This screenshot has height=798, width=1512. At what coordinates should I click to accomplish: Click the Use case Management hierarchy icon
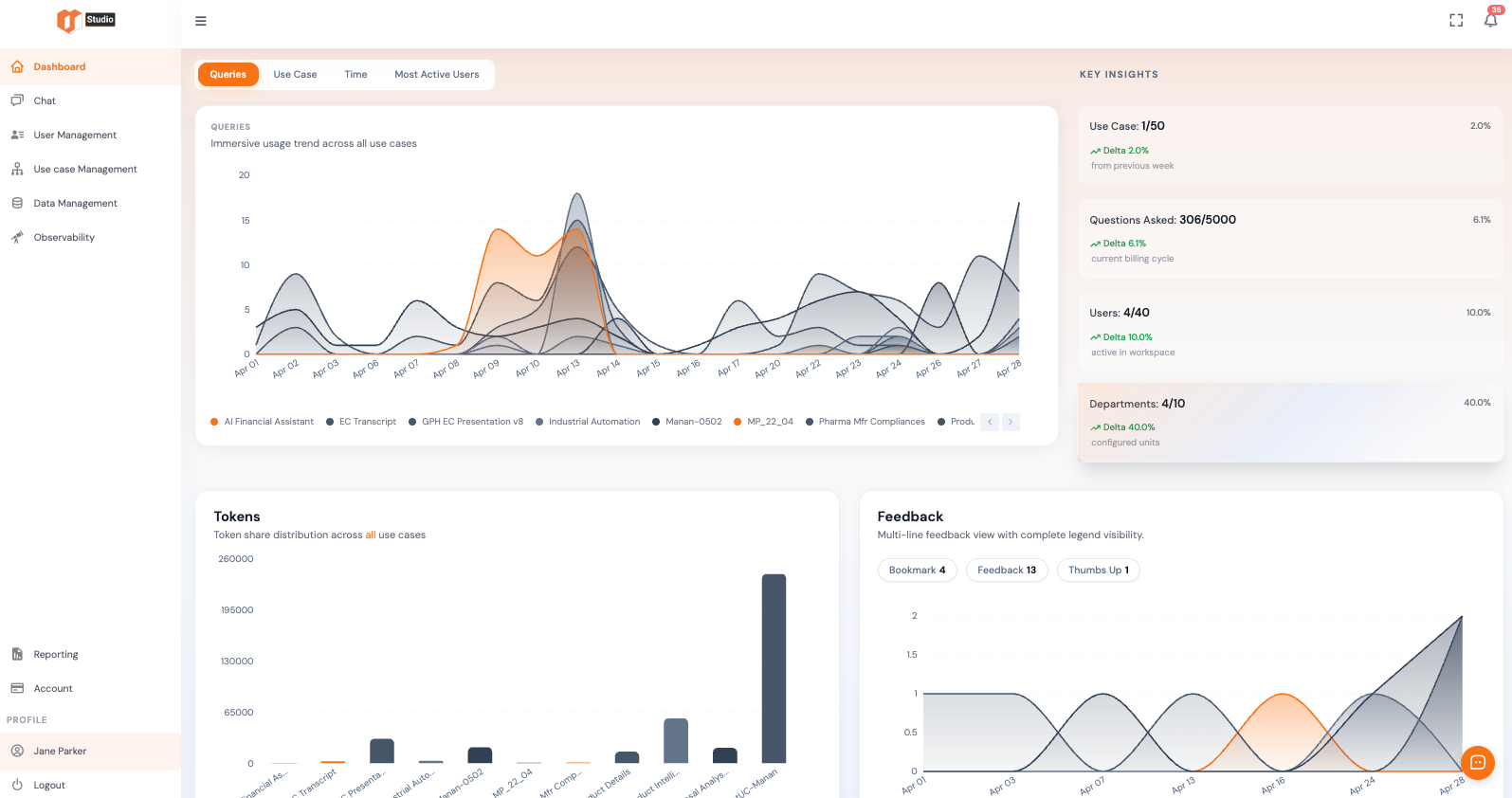17,169
